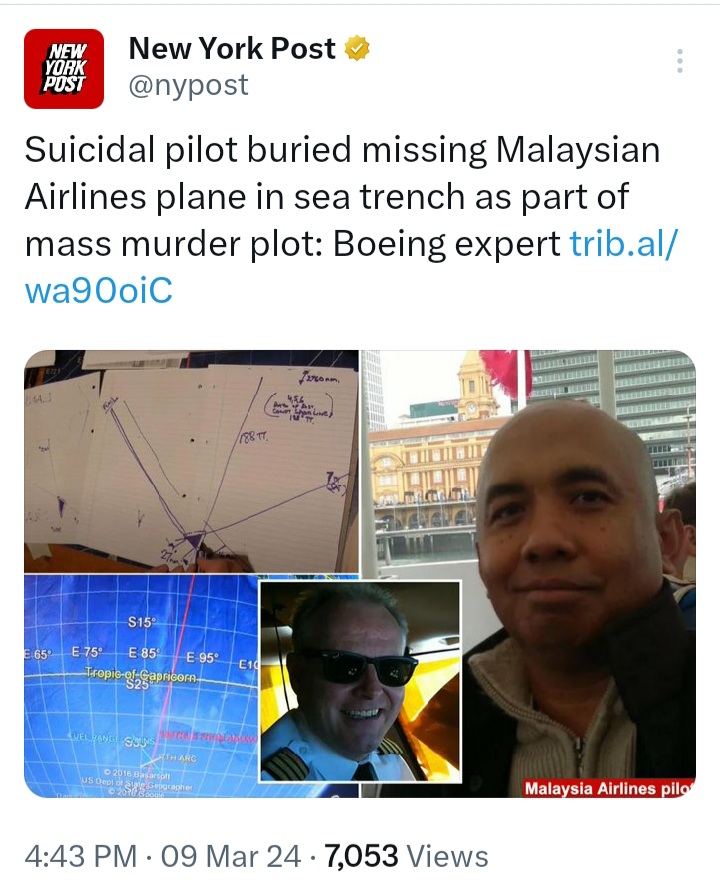This screenshot has height=887, width=720.
Task: Click the S15° latitude label on map
Action: [x=140, y=622]
